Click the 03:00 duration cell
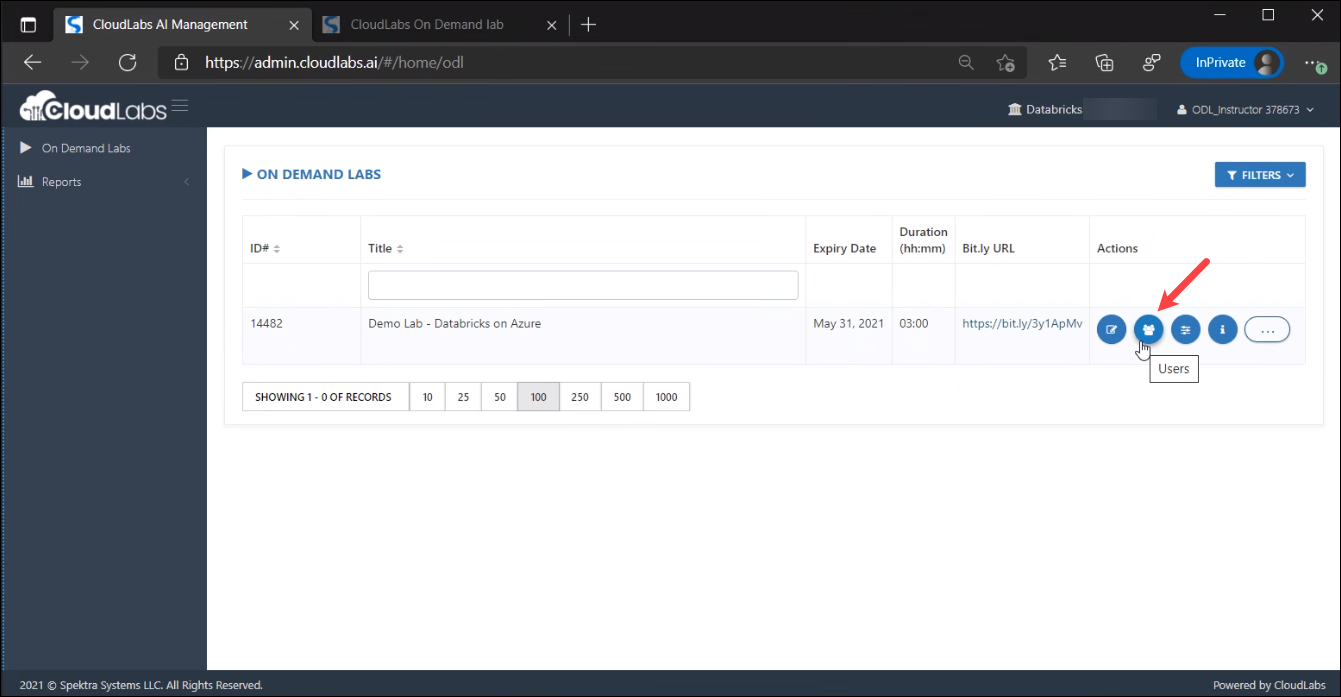 (914, 324)
